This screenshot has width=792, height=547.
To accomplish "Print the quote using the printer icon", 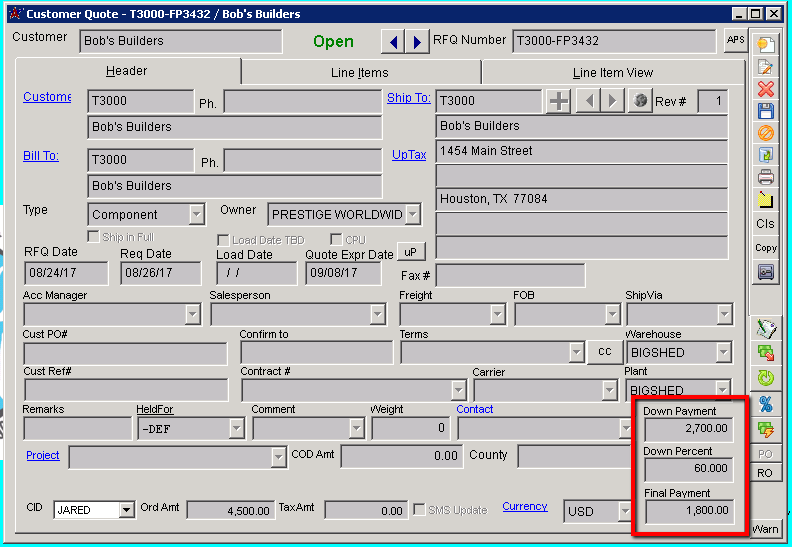I will pyautogui.click(x=766, y=177).
